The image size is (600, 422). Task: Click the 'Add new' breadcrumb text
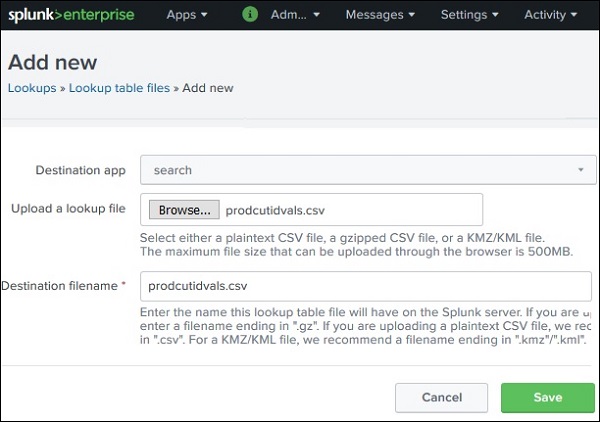(207, 88)
